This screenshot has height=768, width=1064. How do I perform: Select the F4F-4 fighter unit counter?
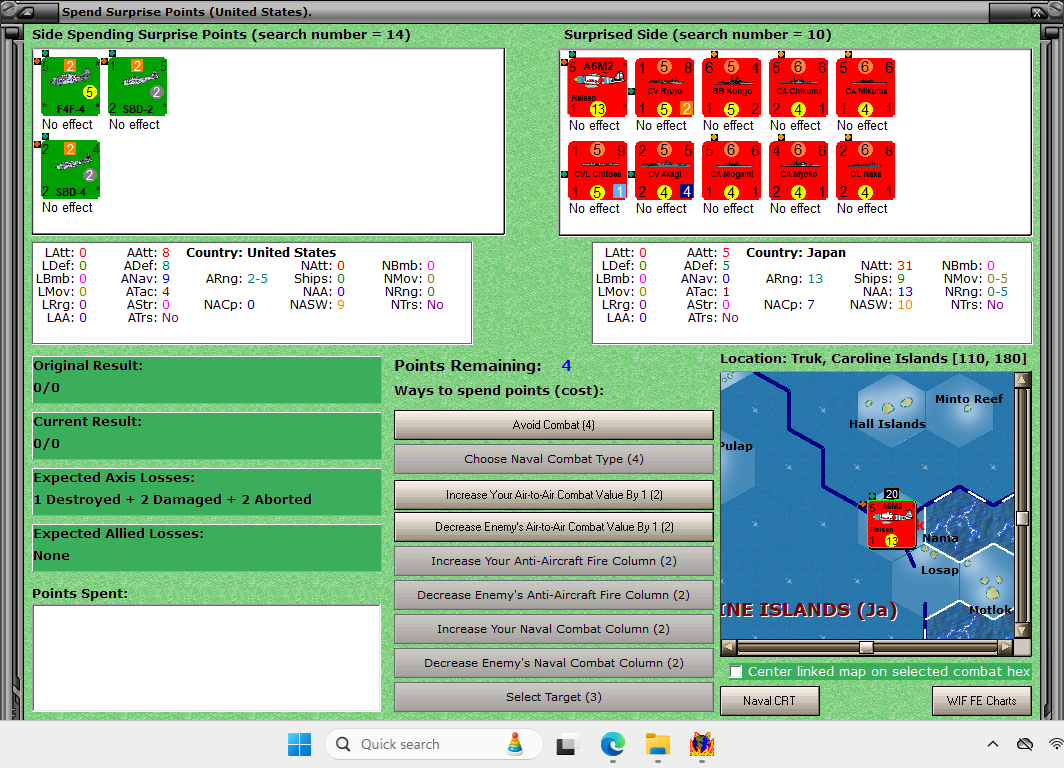71,87
